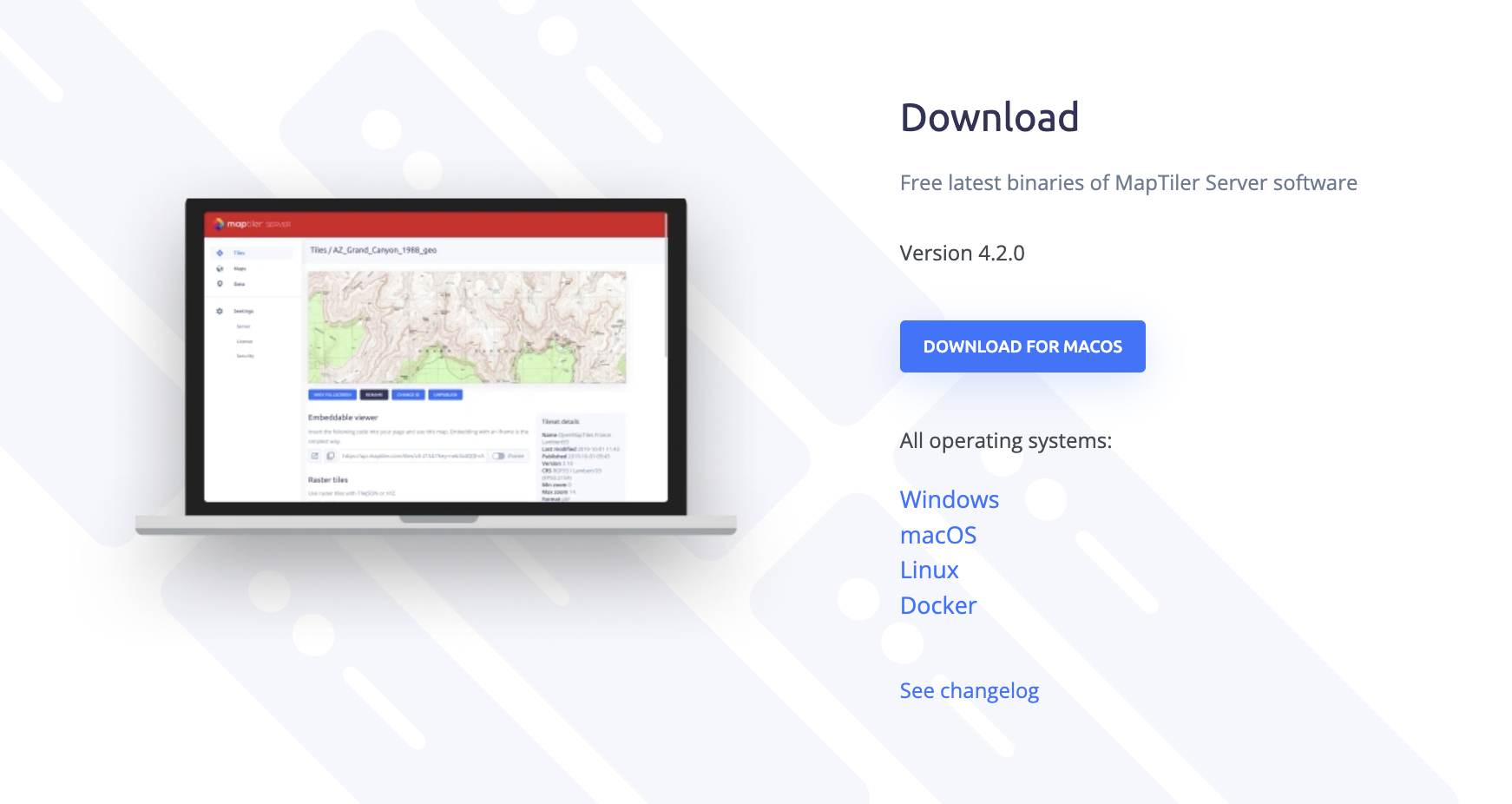The width and height of the screenshot is (1512, 804).
Task: Choose the Linux download link
Action: 929,570
